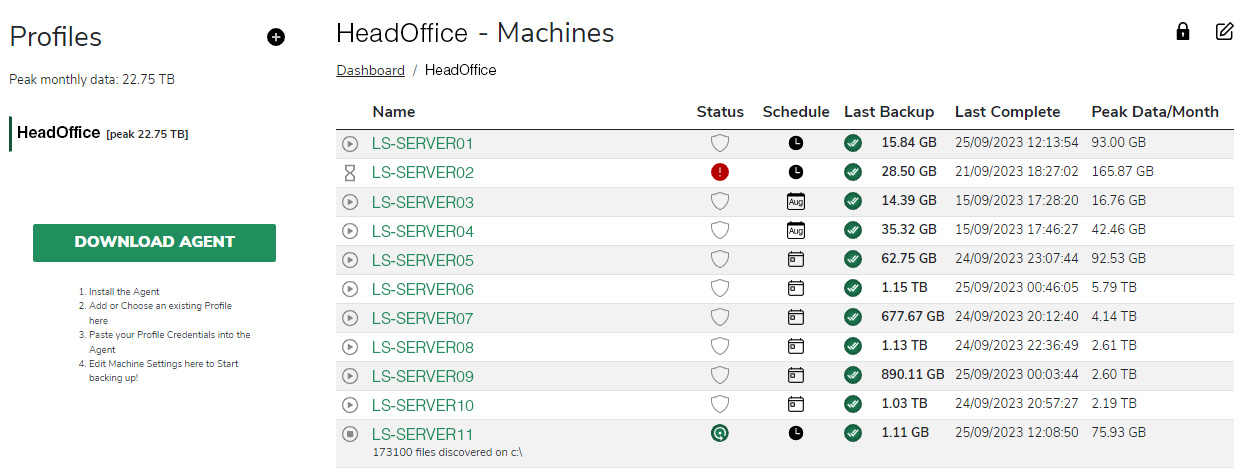
Task: Open the edit profile pencil icon
Action: (x=1224, y=31)
